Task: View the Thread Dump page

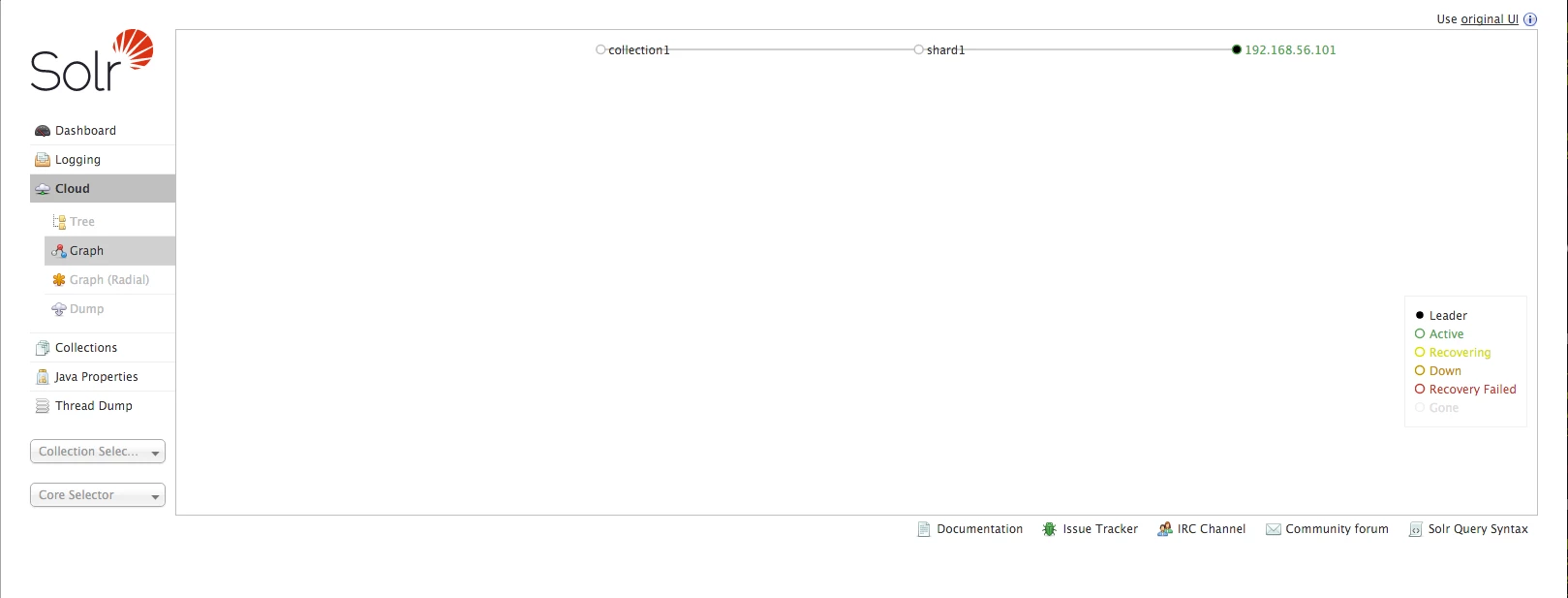Action: tap(103, 406)
